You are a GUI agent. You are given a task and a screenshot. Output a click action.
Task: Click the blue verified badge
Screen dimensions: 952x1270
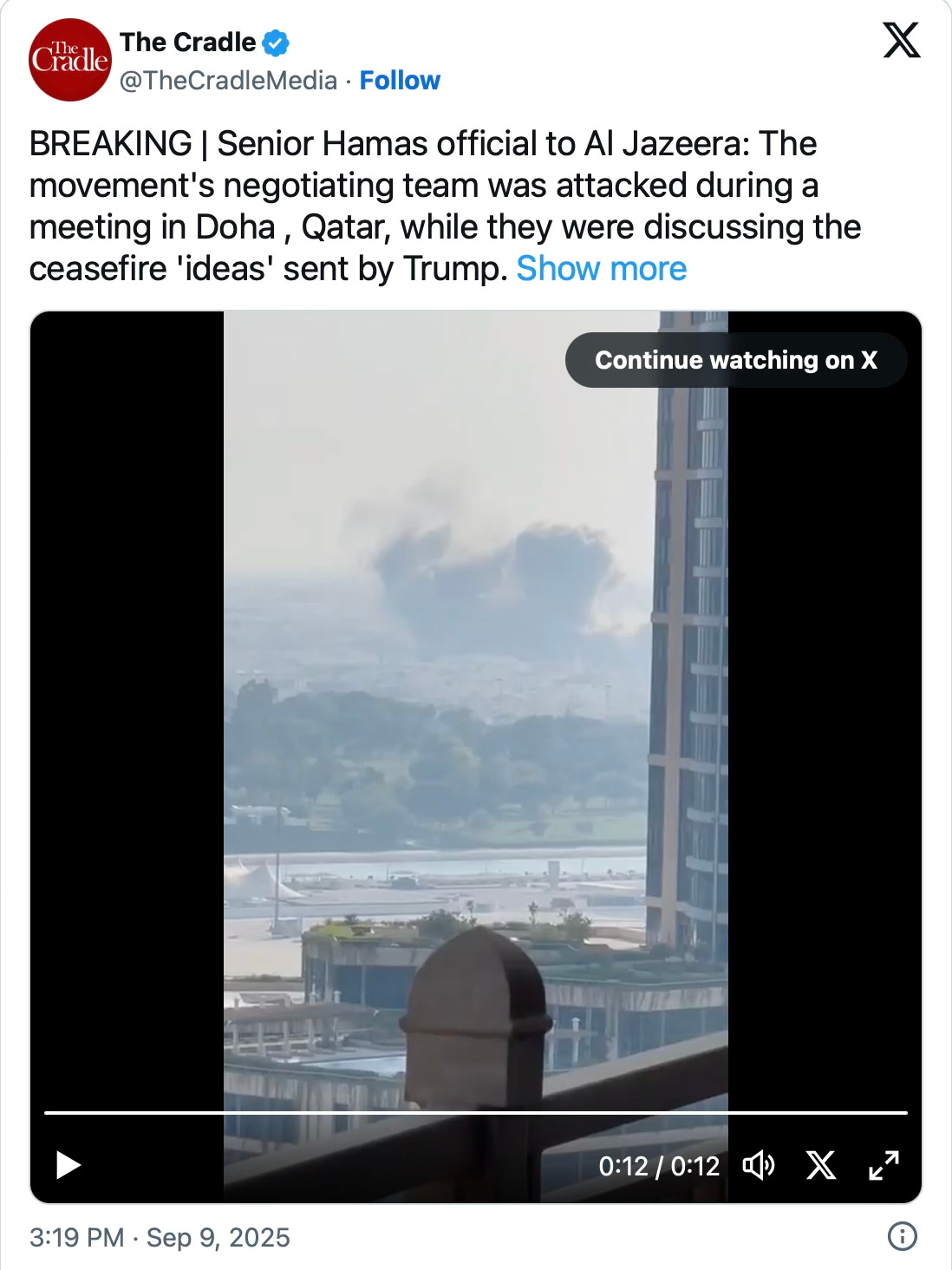[x=277, y=42]
